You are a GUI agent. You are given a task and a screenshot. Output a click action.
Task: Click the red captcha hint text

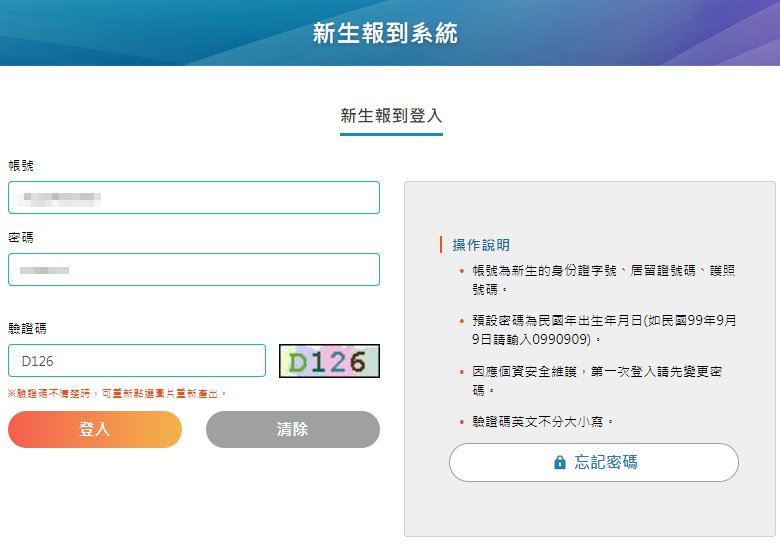coord(118,394)
